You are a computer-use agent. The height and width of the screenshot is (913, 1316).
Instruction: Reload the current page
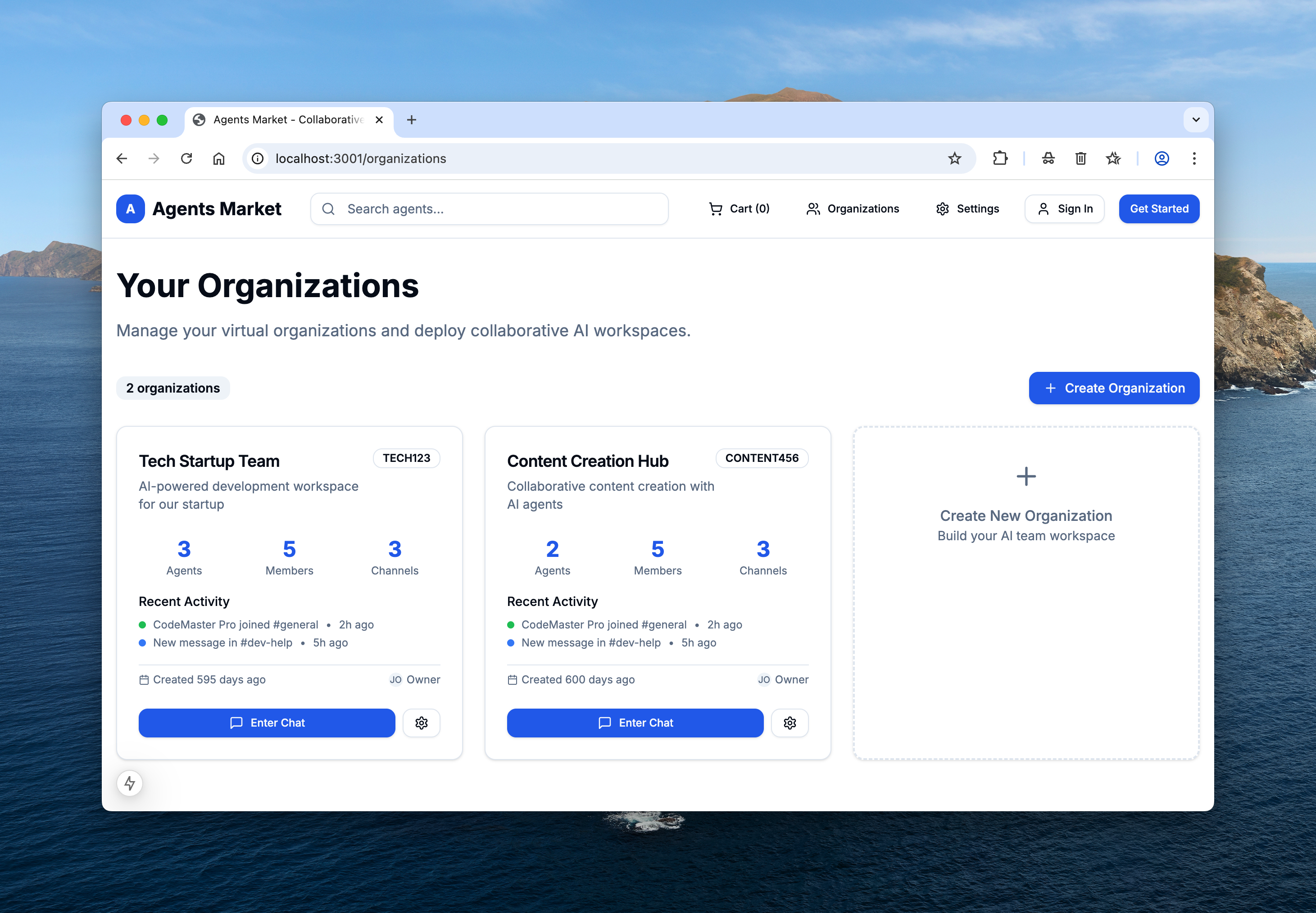pyautogui.click(x=186, y=158)
